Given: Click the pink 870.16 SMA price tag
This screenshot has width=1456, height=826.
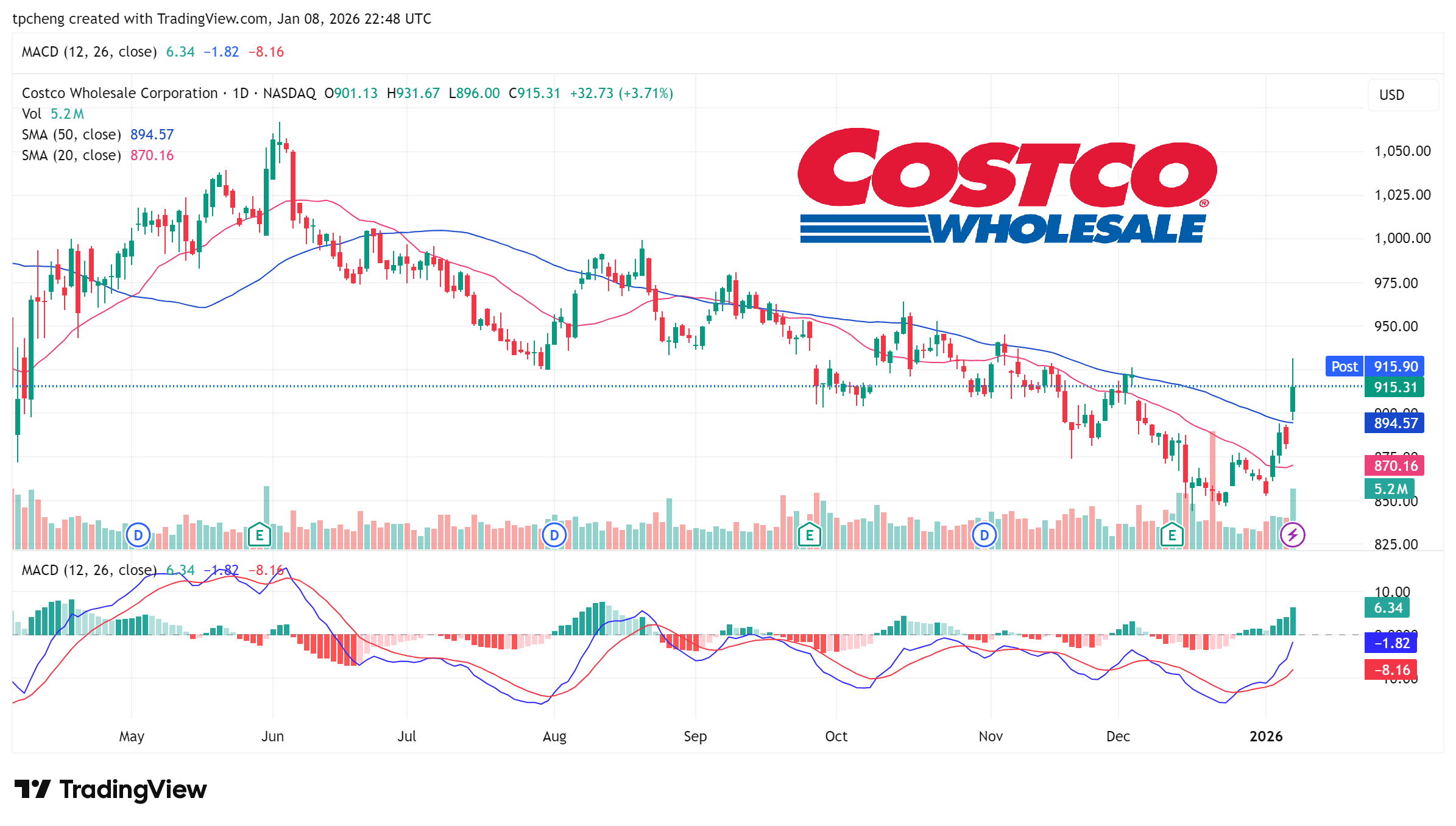Looking at the screenshot, I should click(1395, 466).
